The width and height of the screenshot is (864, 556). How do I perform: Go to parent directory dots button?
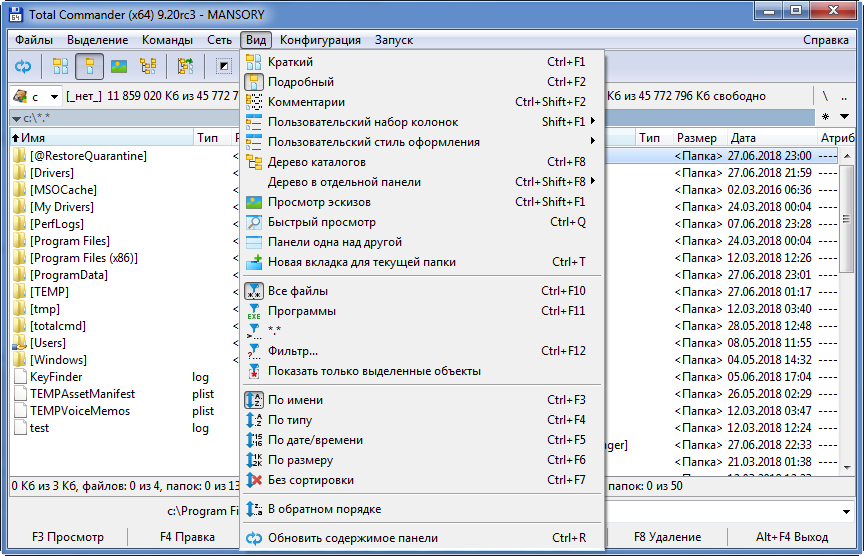[x=844, y=96]
